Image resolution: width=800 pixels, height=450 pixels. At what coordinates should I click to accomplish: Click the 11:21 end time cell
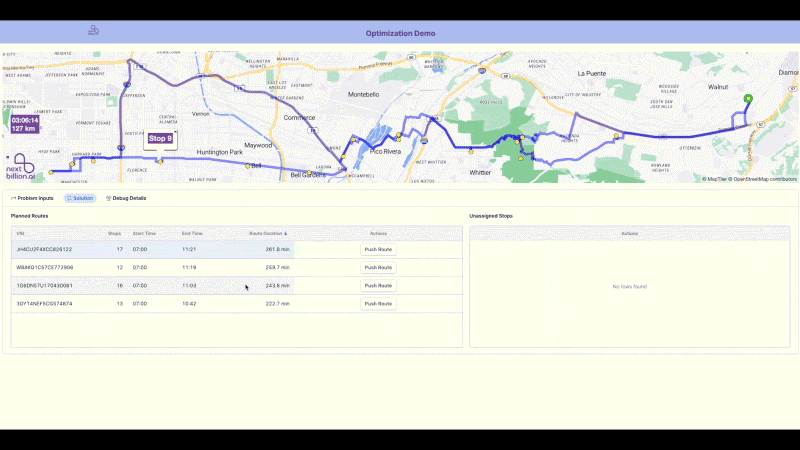coord(189,249)
